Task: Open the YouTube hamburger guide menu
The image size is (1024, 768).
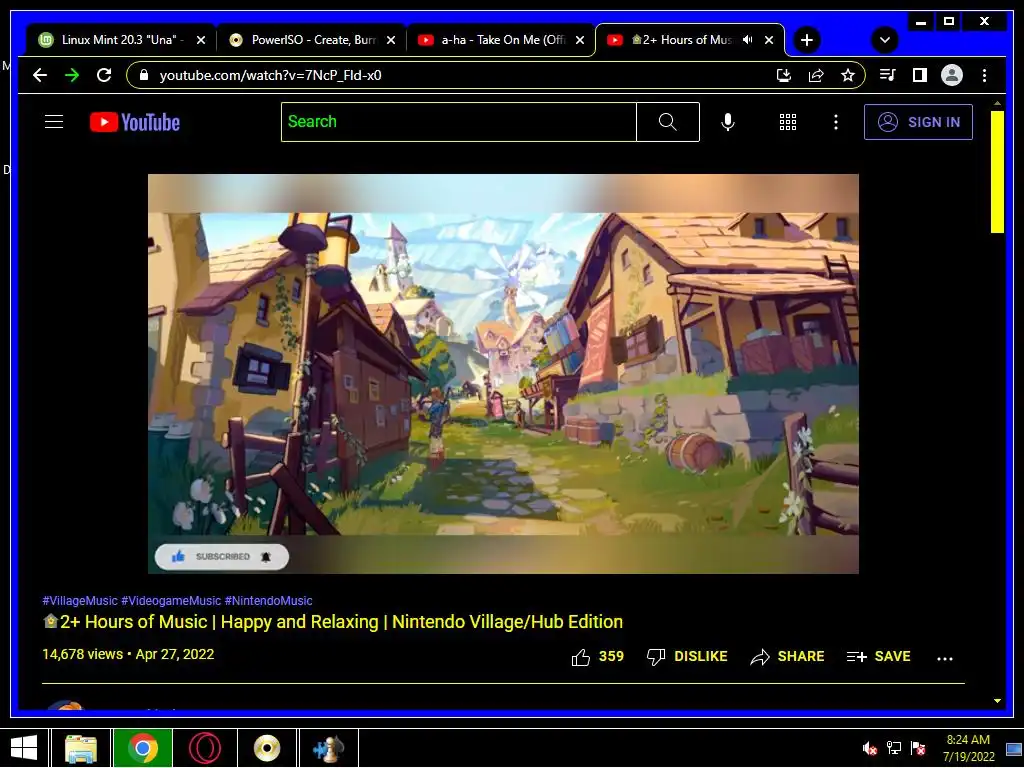Action: (54, 121)
